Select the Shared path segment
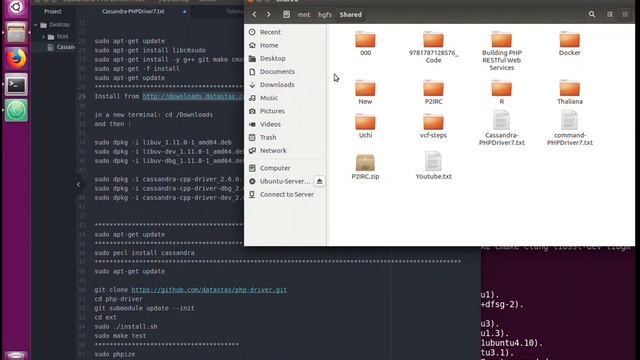Image resolution: width=640 pixels, height=360 pixels. 351,15
